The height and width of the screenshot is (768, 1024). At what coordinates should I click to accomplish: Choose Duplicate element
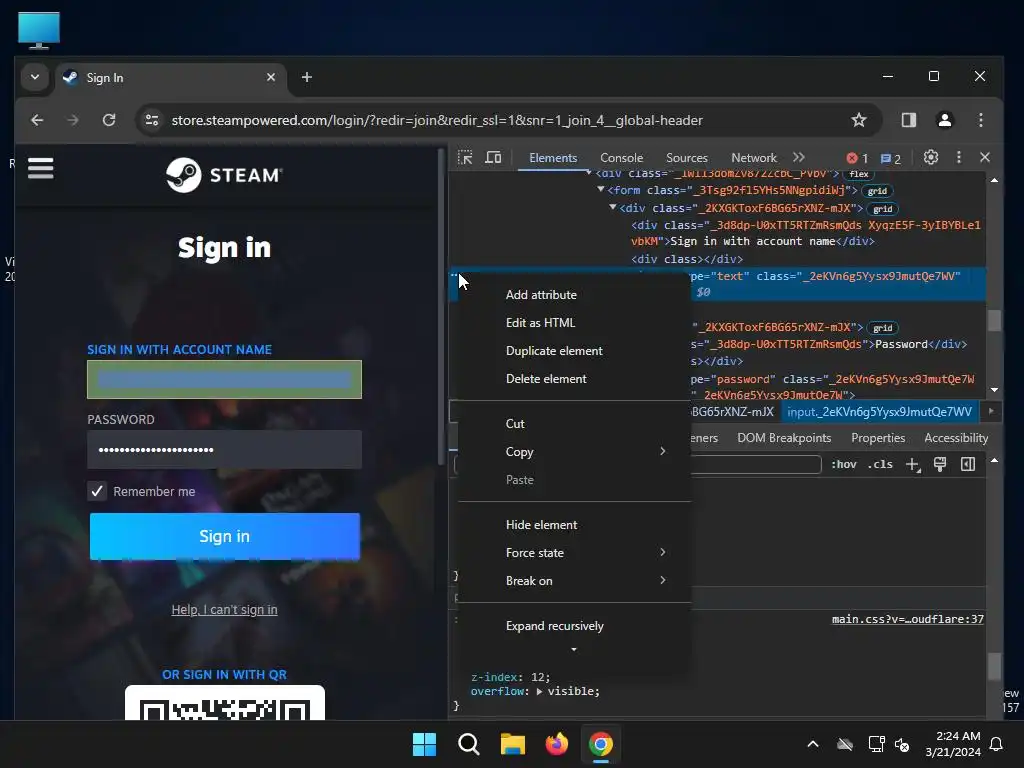click(574, 351)
